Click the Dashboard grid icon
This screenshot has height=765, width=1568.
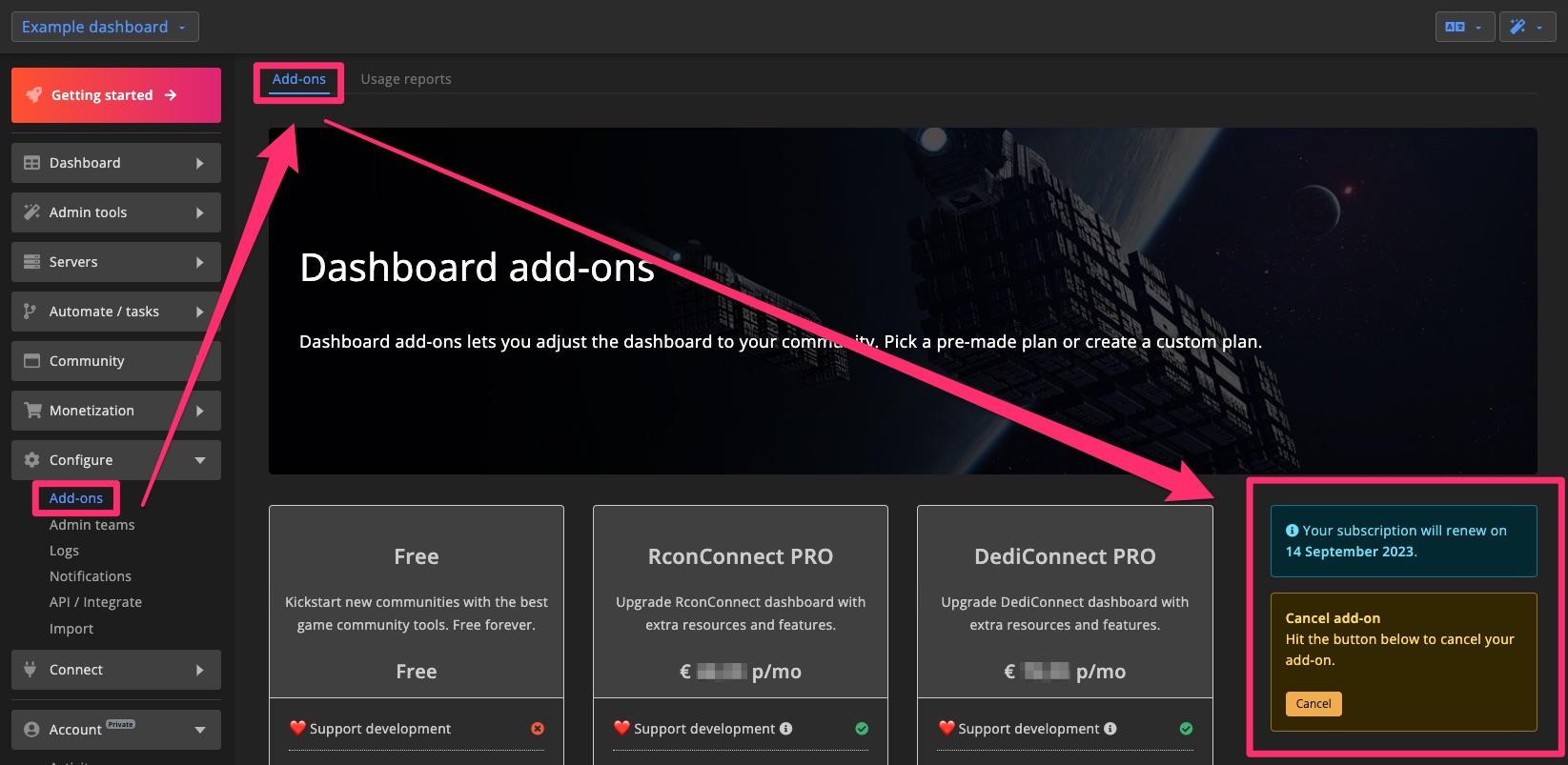tap(31, 163)
